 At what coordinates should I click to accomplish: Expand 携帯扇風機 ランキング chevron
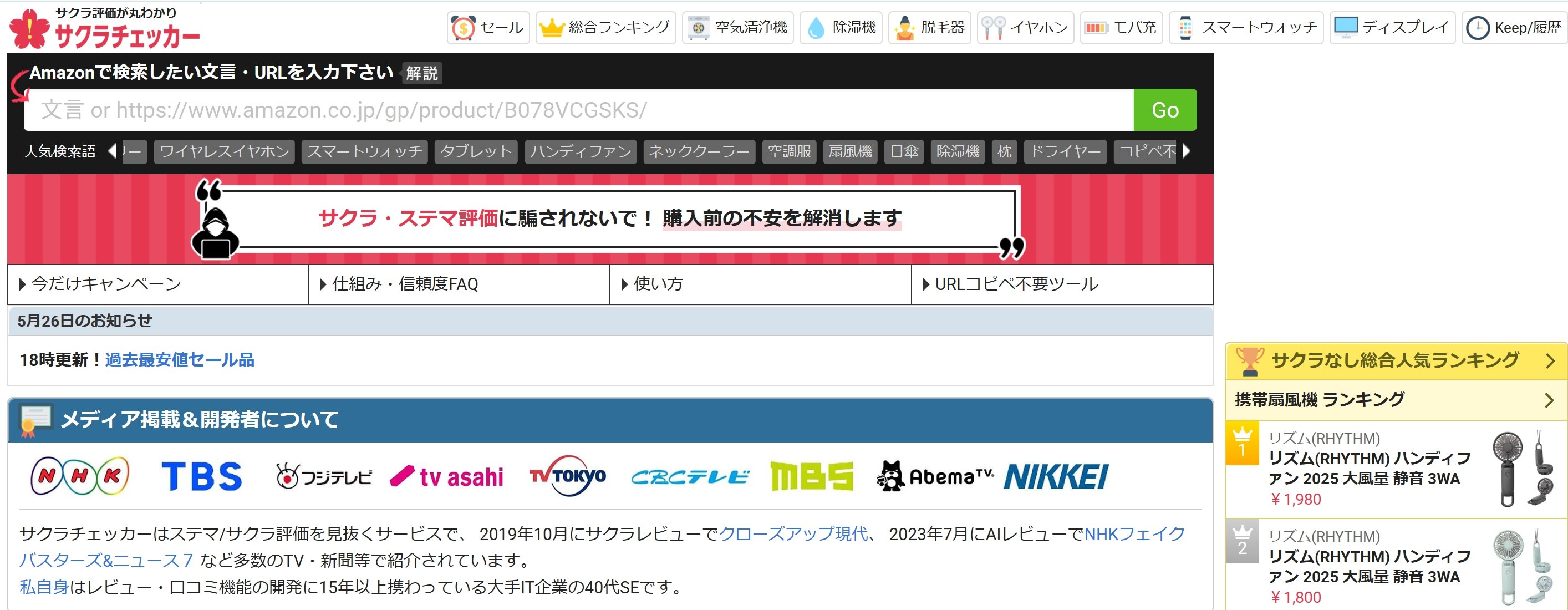pos(1550,400)
